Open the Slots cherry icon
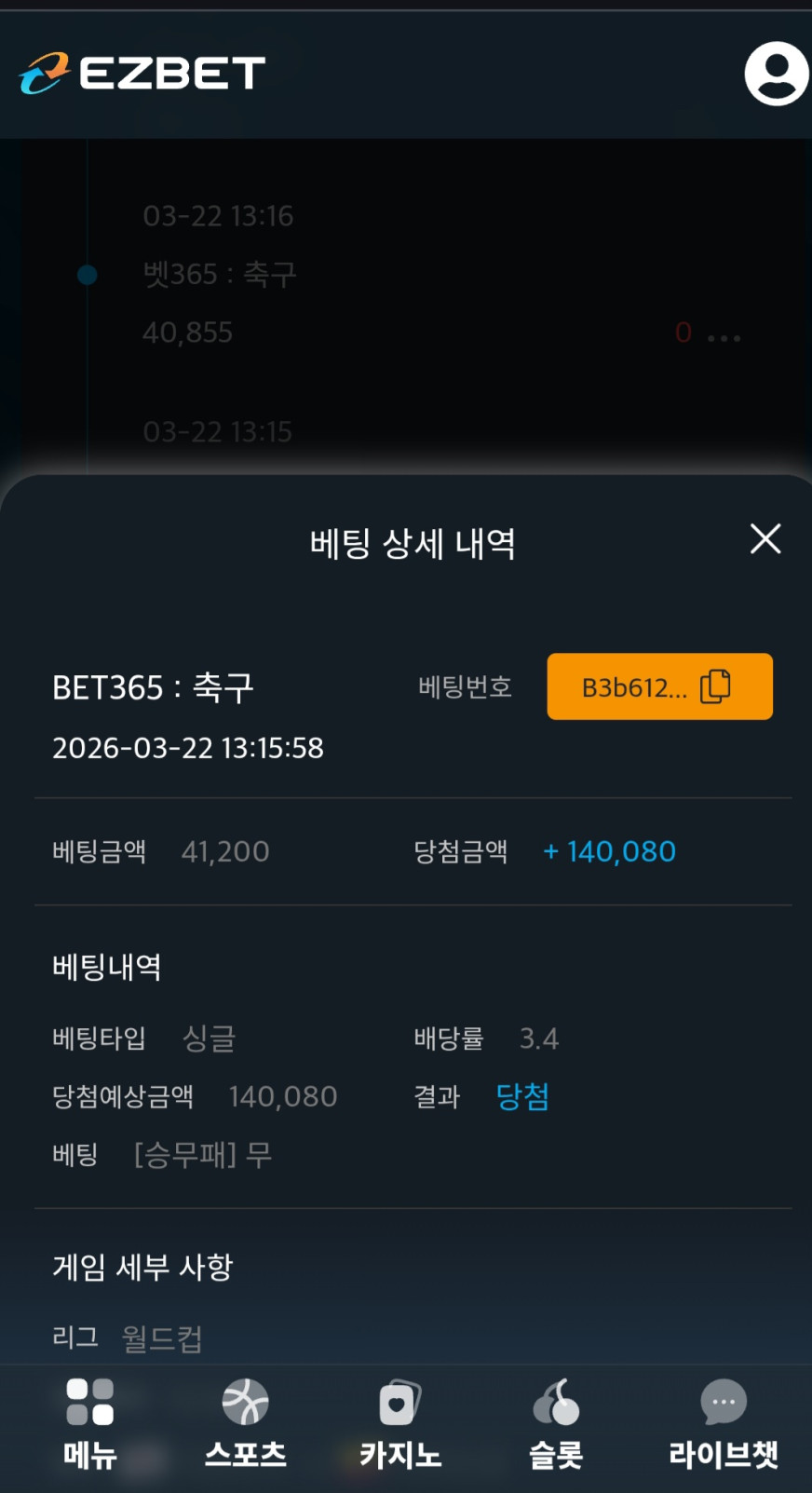812x1493 pixels. click(x=556, y=1403)
